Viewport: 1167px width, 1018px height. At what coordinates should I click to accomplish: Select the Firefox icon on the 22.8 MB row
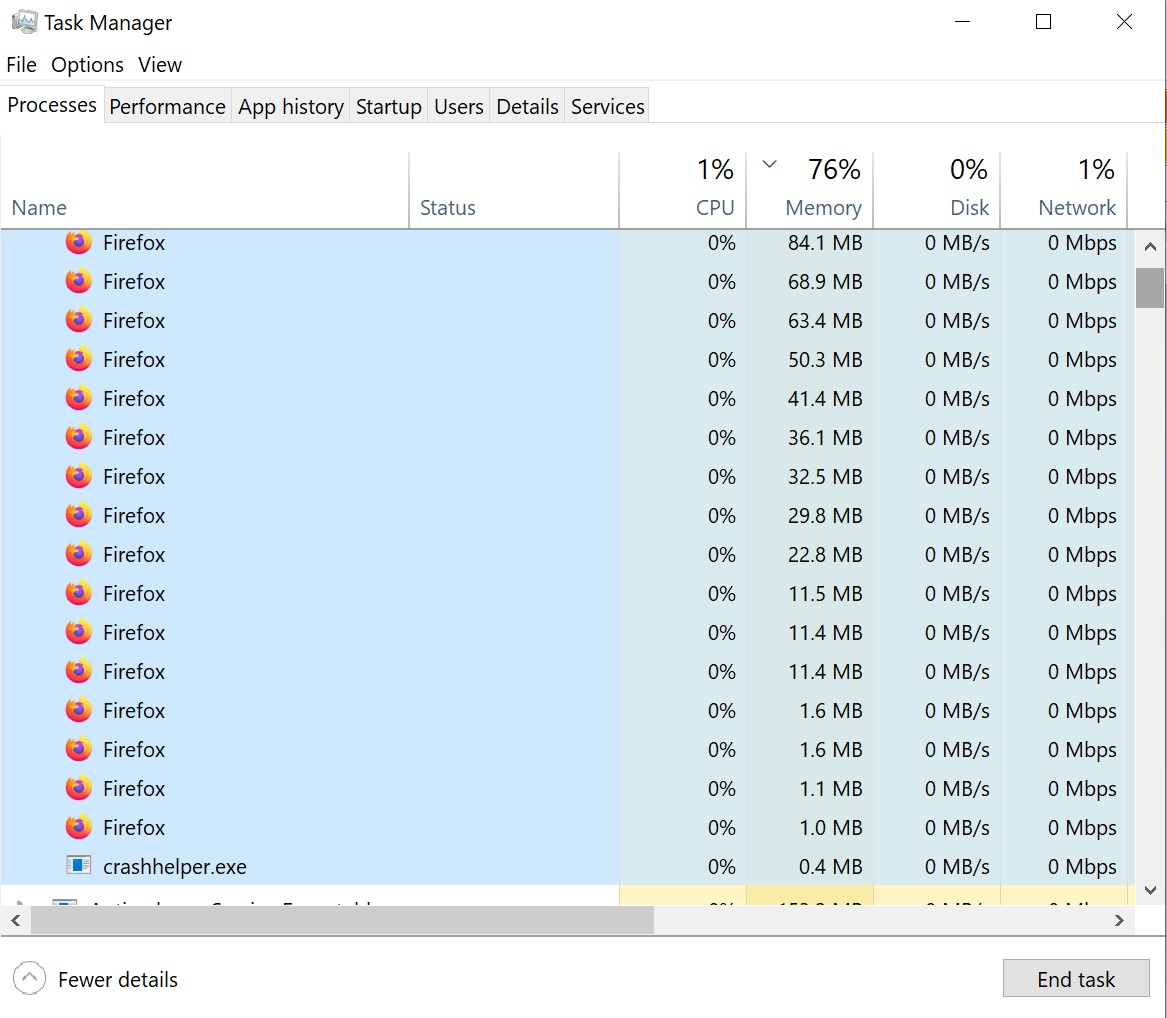pyautogui.click(x=79, y=555)
